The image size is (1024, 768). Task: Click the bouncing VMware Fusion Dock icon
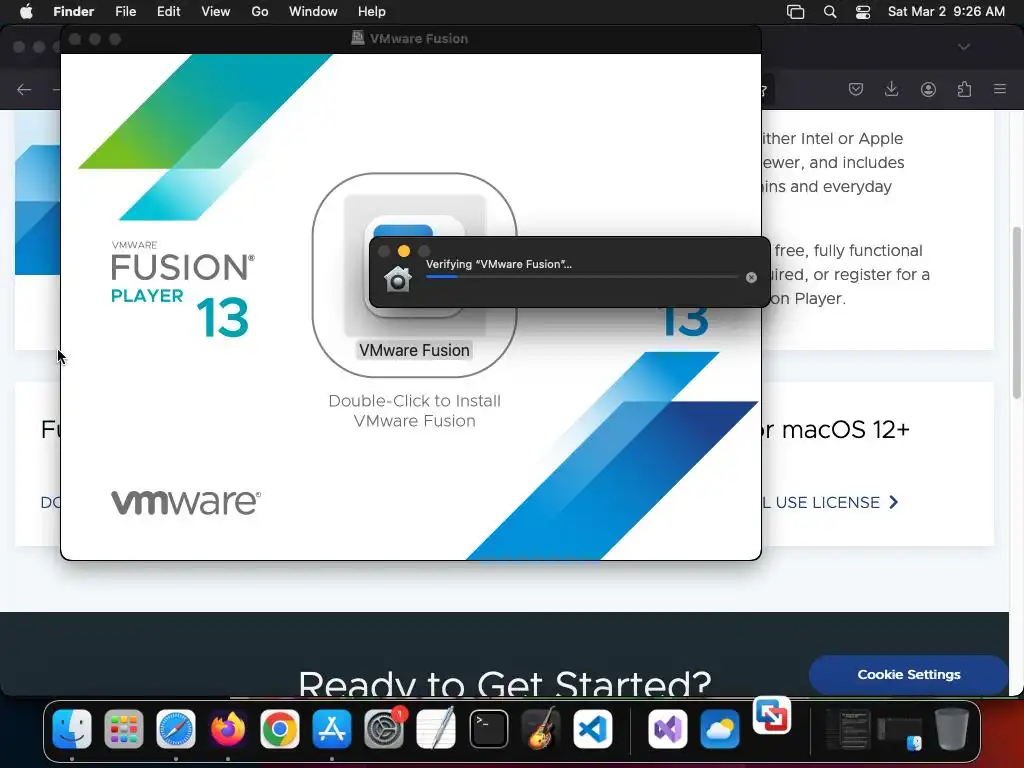pyautogui.click(x=772, y=716)
